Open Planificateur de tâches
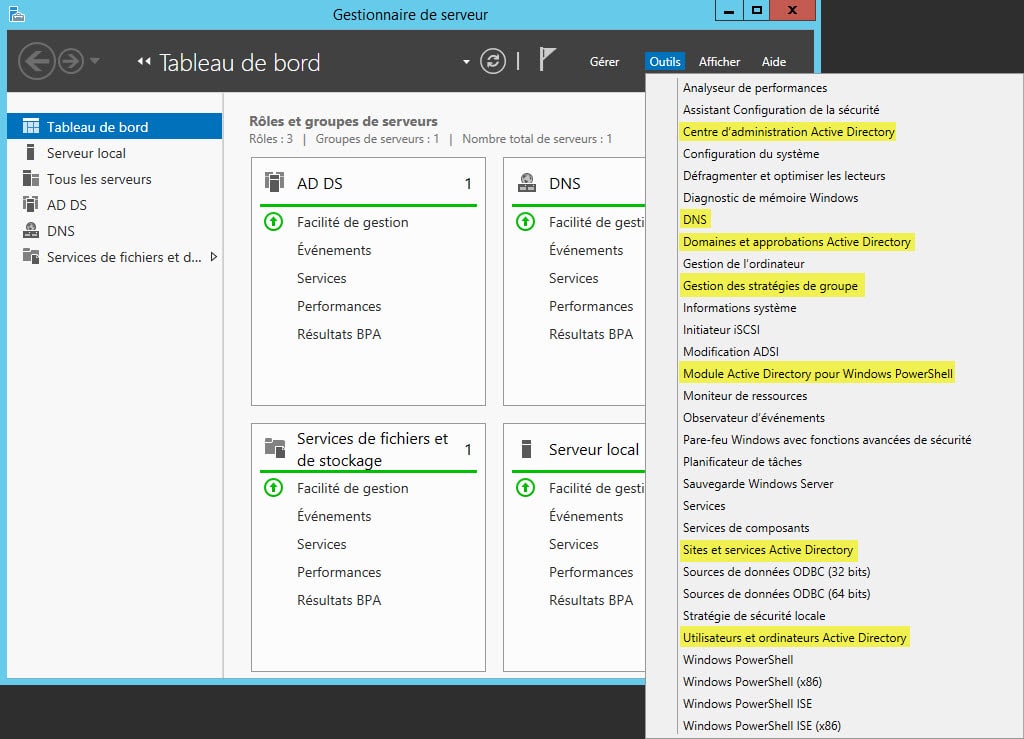This screenshot has height=739, width=1024. 743,462
